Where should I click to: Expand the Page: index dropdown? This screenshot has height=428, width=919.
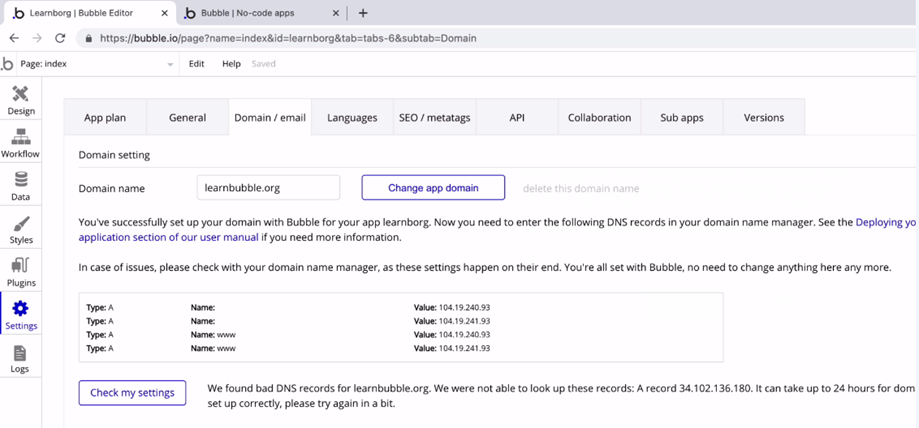coord(97,64)
